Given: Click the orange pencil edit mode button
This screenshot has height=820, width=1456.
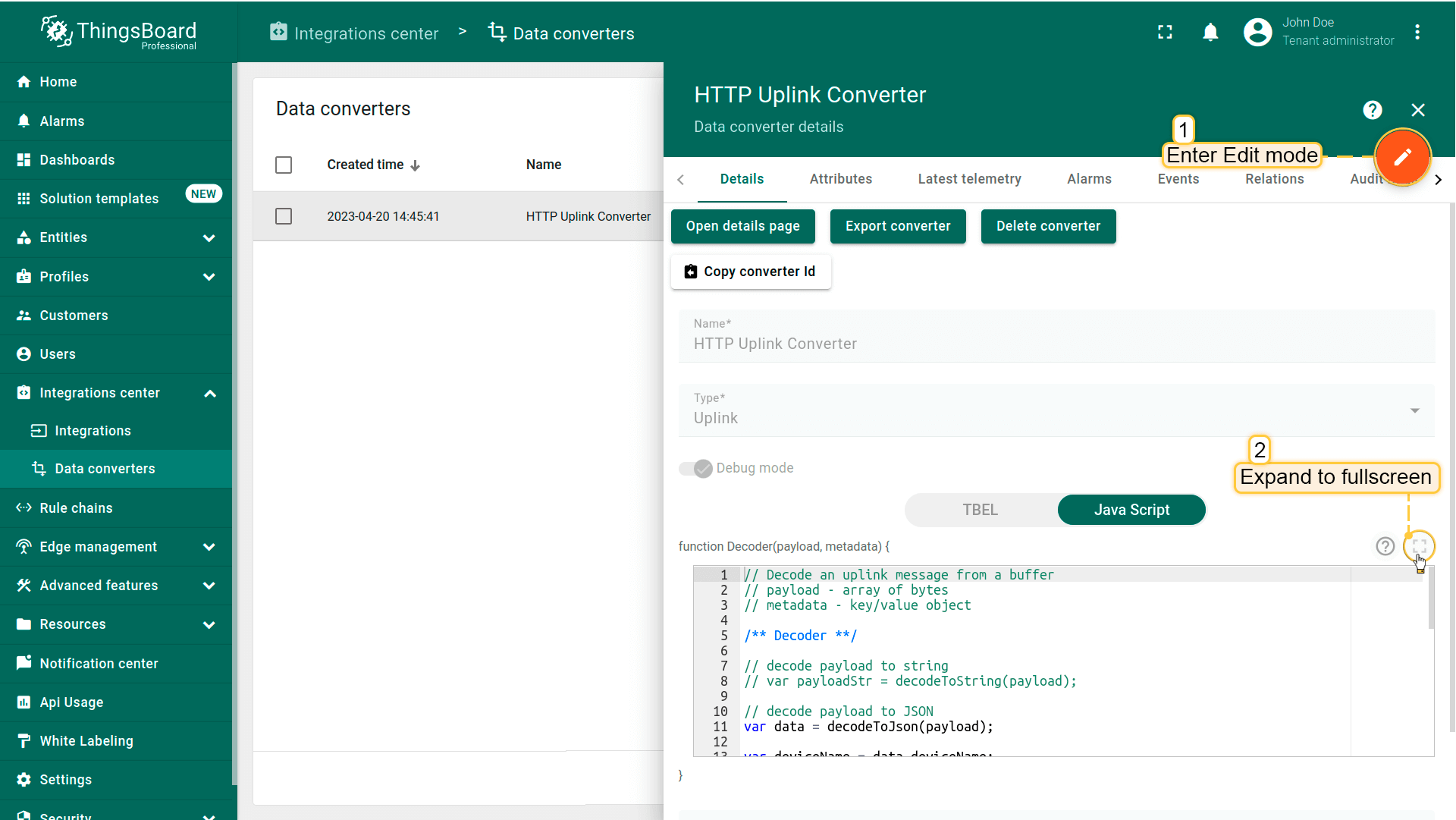Looking at the screenshot, I should (1402, 157).
